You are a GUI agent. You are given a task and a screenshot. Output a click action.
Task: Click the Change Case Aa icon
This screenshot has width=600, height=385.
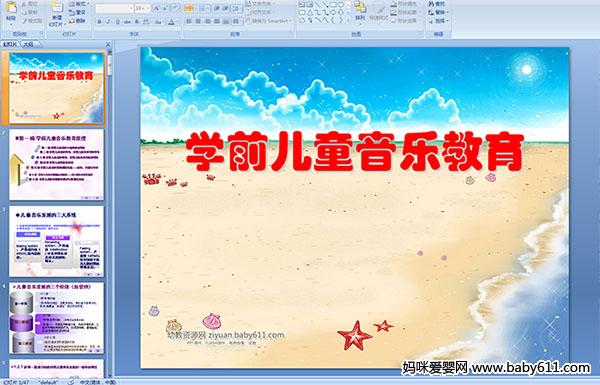158,22
